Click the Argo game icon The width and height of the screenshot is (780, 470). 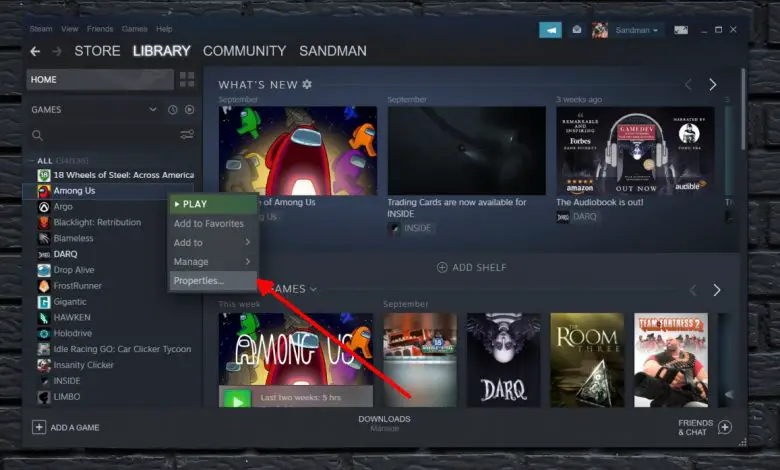pos(44,207)
